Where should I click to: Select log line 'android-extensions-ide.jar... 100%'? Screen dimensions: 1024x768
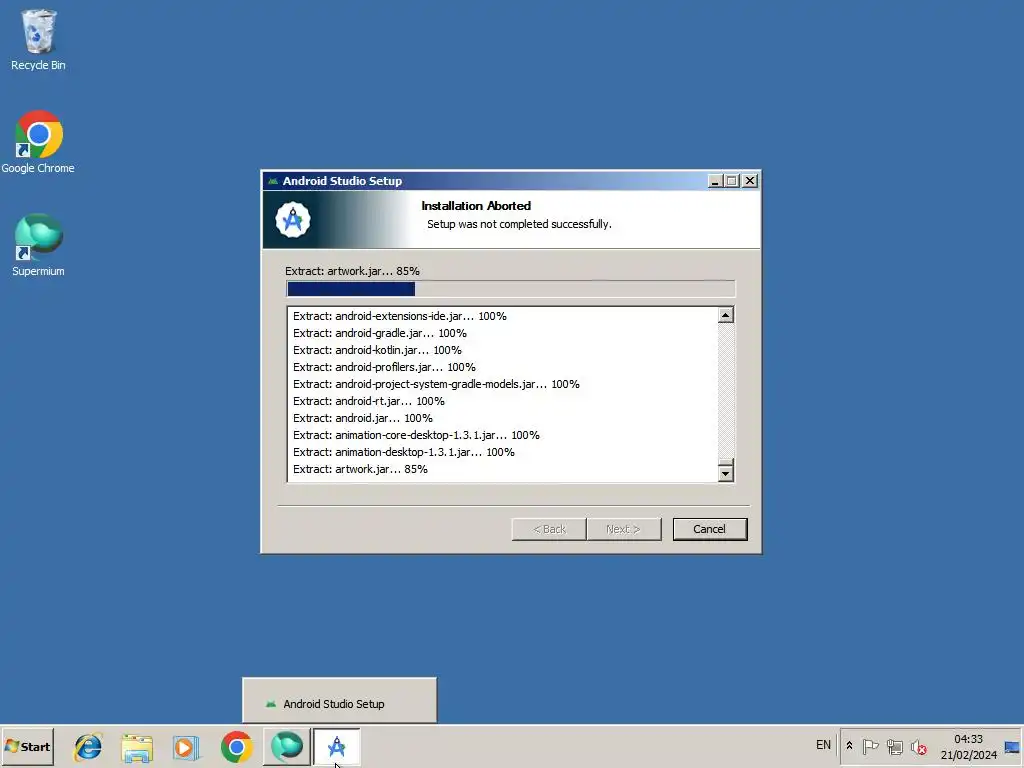pos(400,316)
